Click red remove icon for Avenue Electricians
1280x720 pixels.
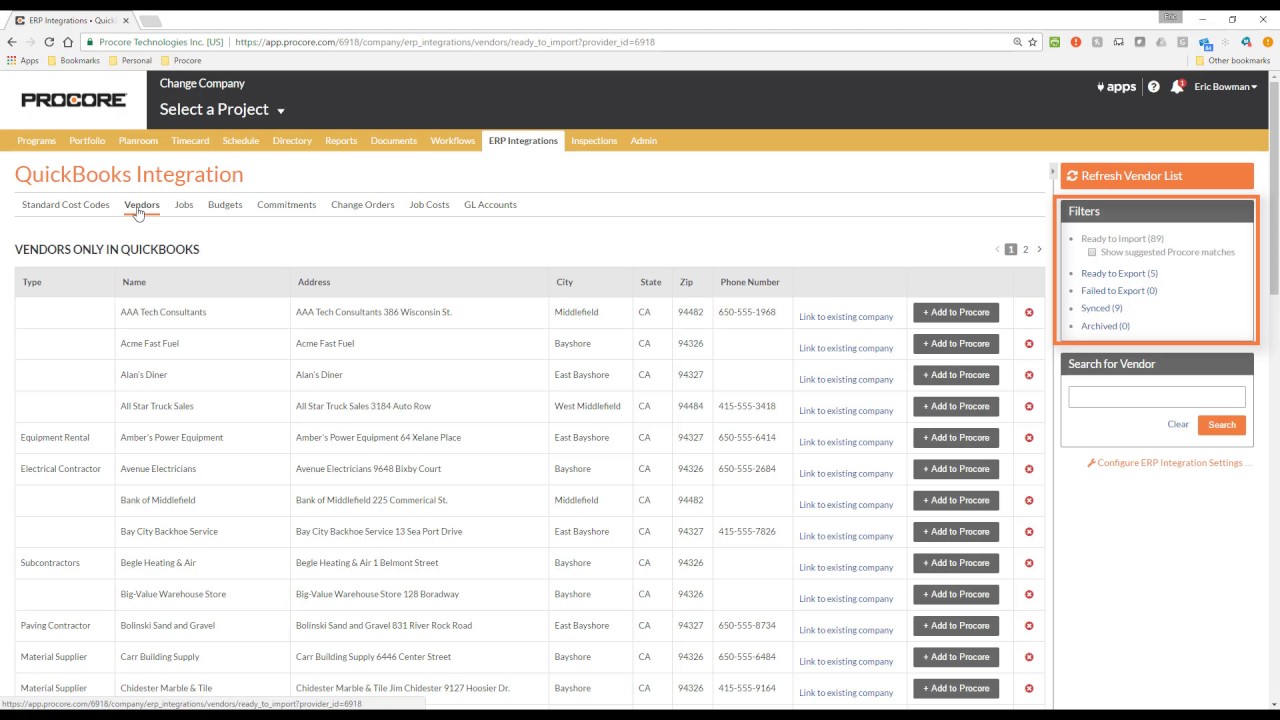point(1029,469)
